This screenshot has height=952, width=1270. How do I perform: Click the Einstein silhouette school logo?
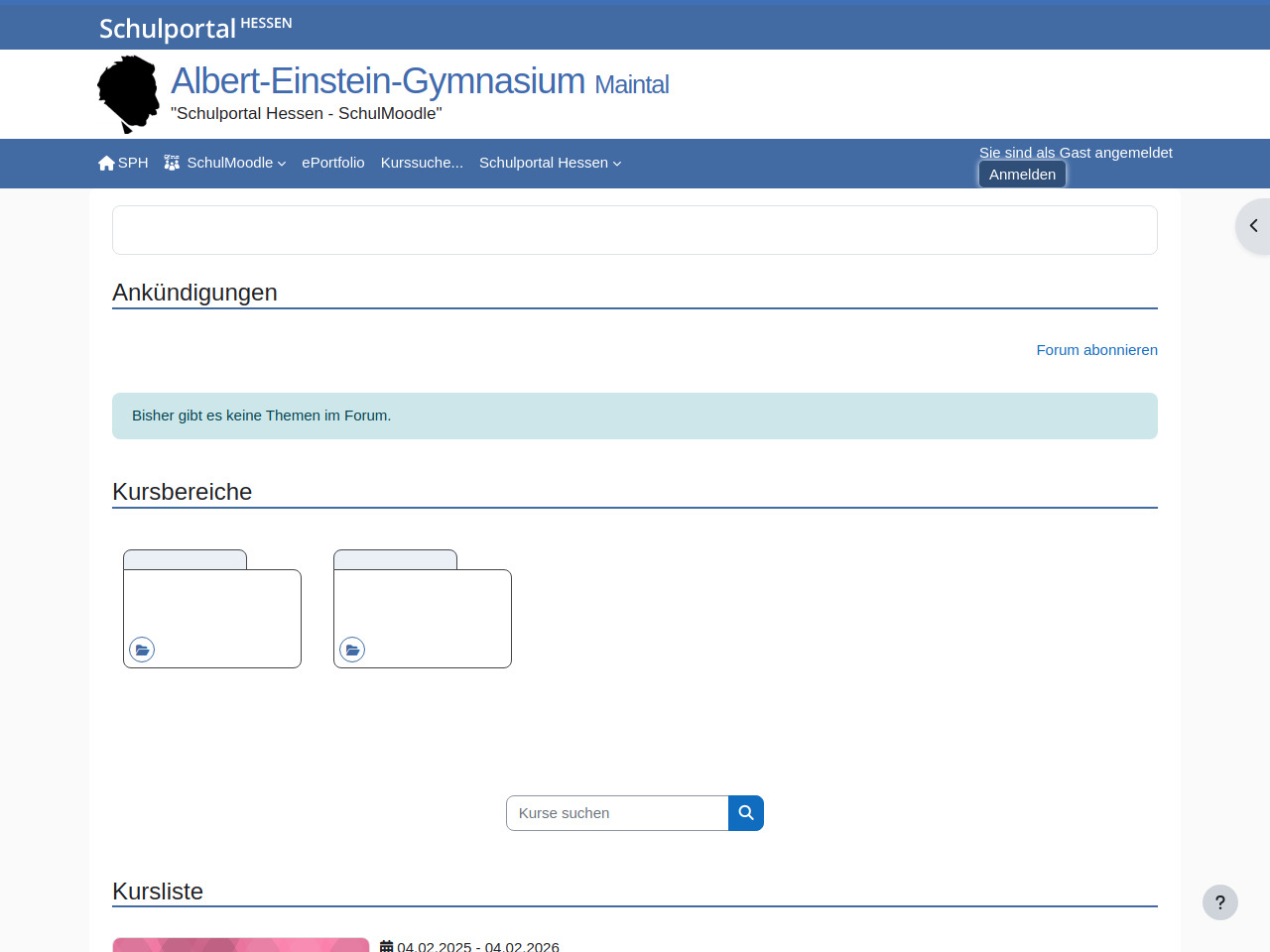128,94
